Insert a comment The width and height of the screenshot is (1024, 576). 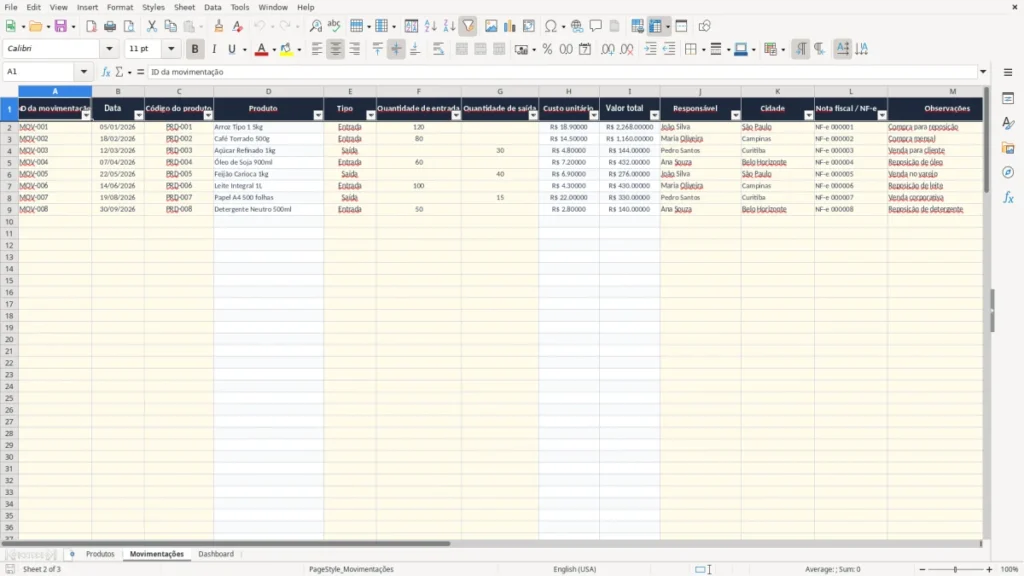[x=596, y=26]
